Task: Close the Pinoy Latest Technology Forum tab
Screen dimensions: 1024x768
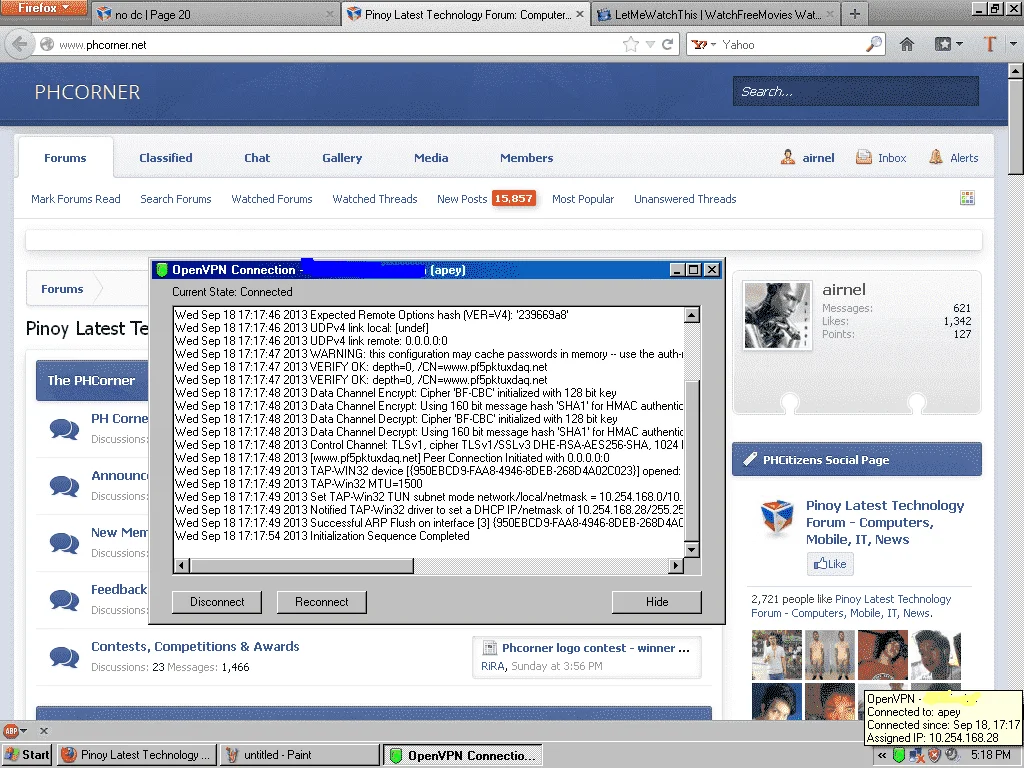Action: pyautogui.click(x=580, y=14)
